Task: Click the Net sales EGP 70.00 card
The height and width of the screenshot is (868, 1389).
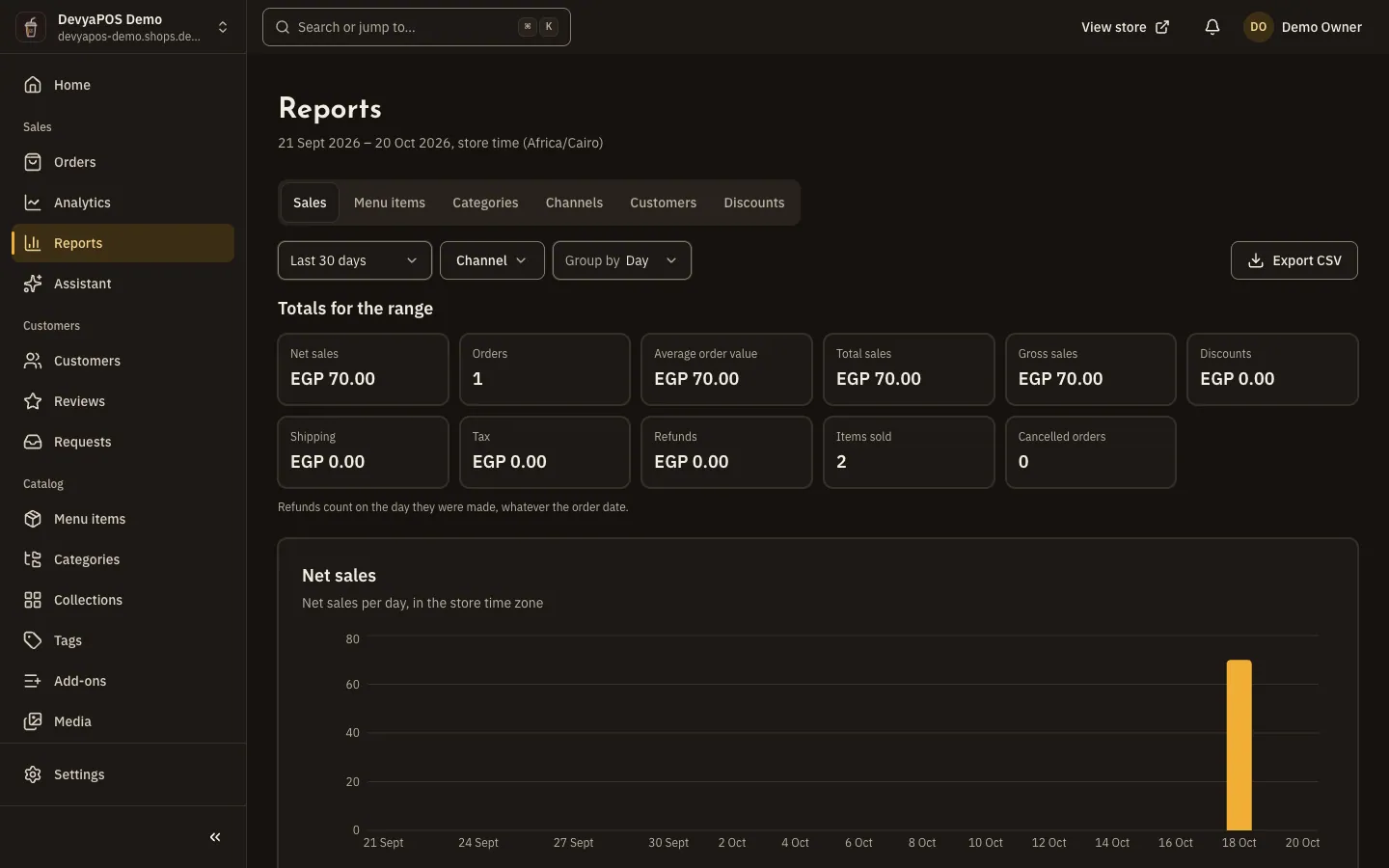Action: (x=363, y=369)
